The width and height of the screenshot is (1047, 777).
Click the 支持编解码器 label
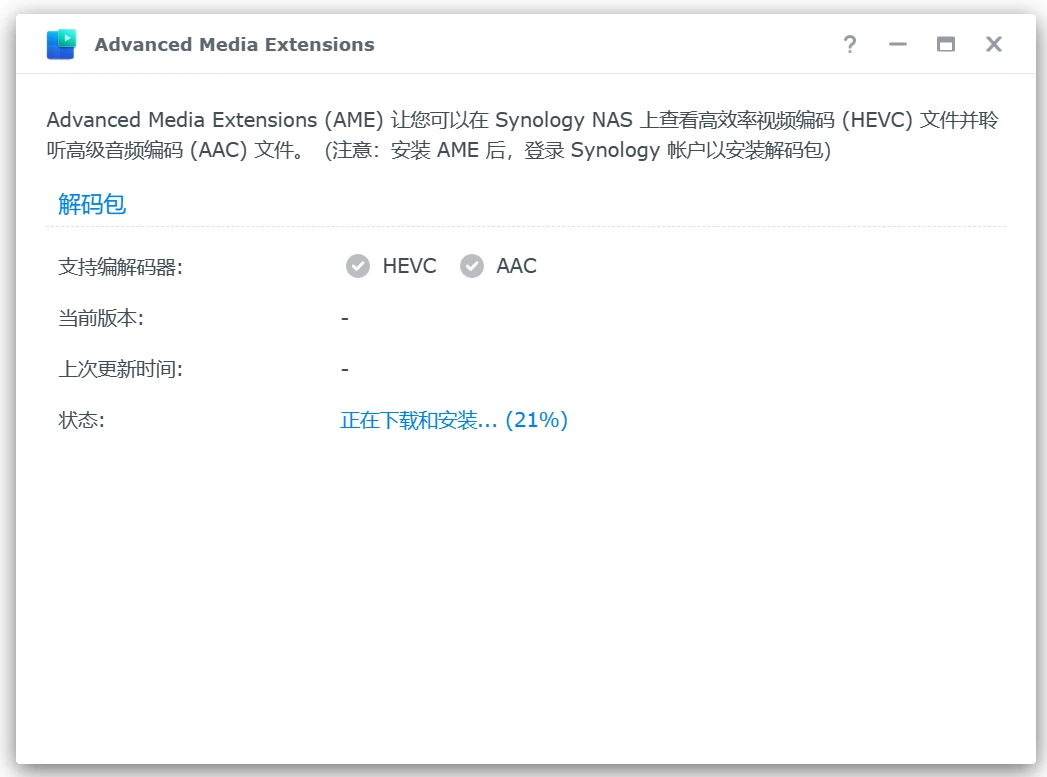(x=120, y=267)
